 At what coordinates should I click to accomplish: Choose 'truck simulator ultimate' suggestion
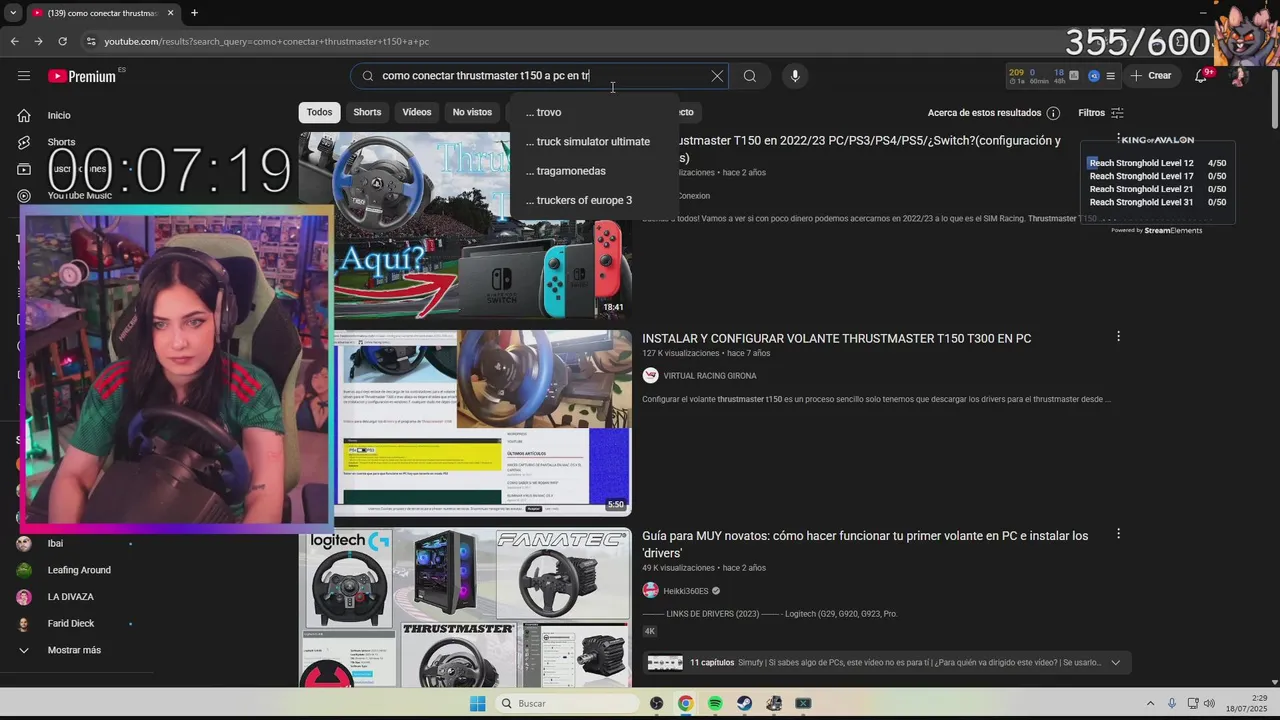593,142
